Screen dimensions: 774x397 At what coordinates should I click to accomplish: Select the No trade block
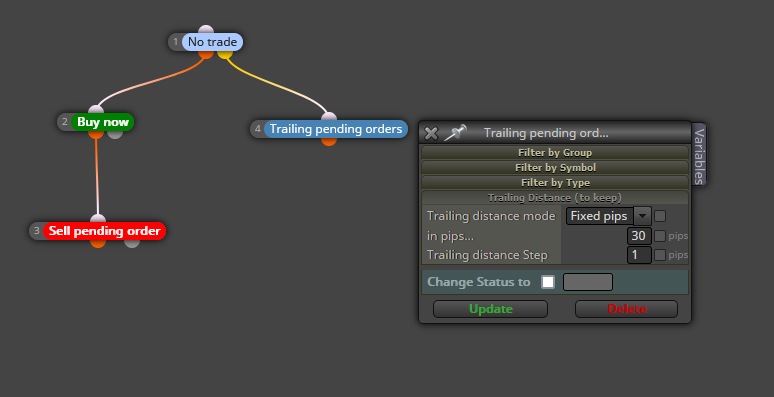coord(212,42)
